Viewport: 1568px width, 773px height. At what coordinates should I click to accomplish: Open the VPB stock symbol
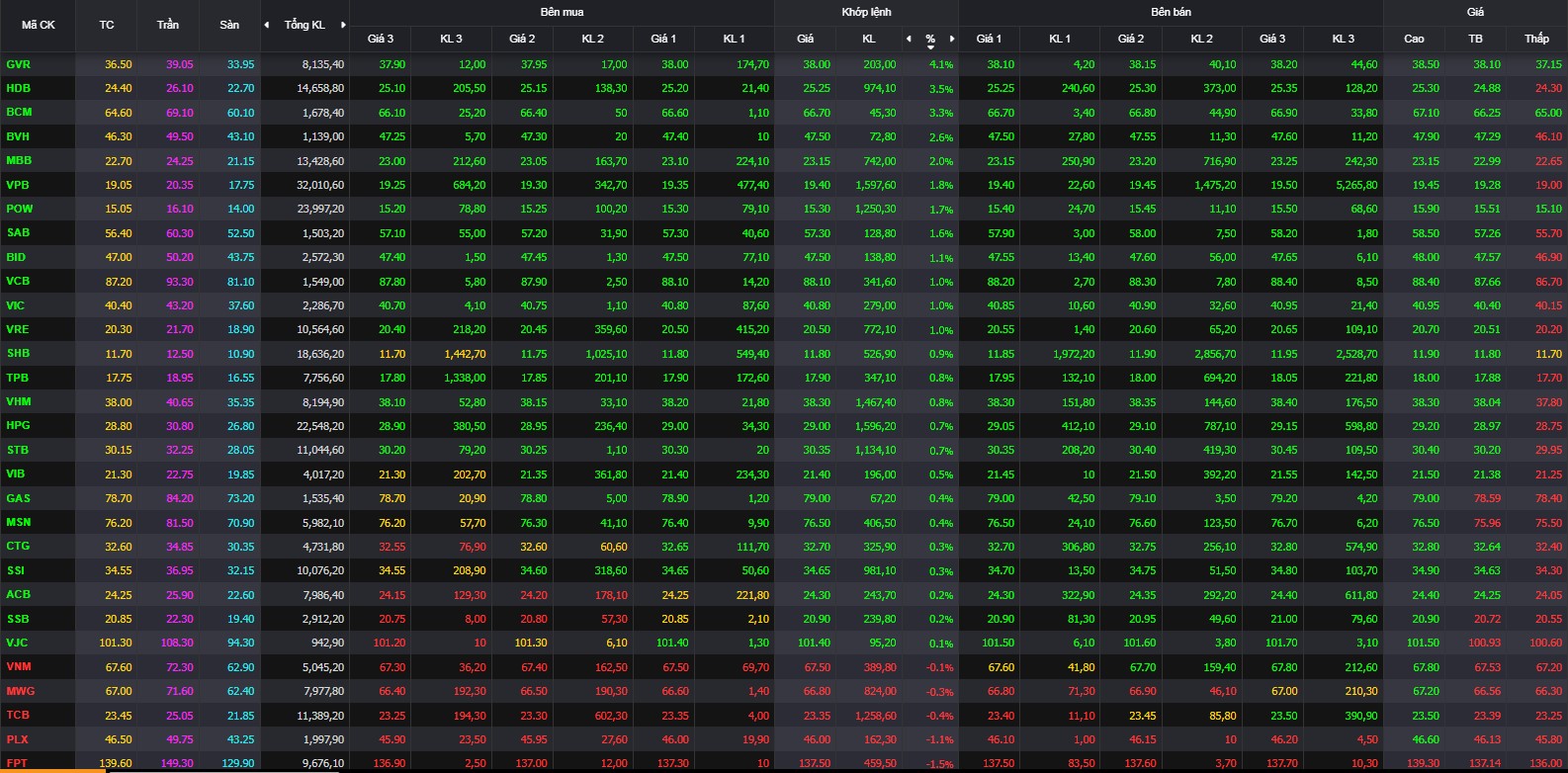(18, 185)
